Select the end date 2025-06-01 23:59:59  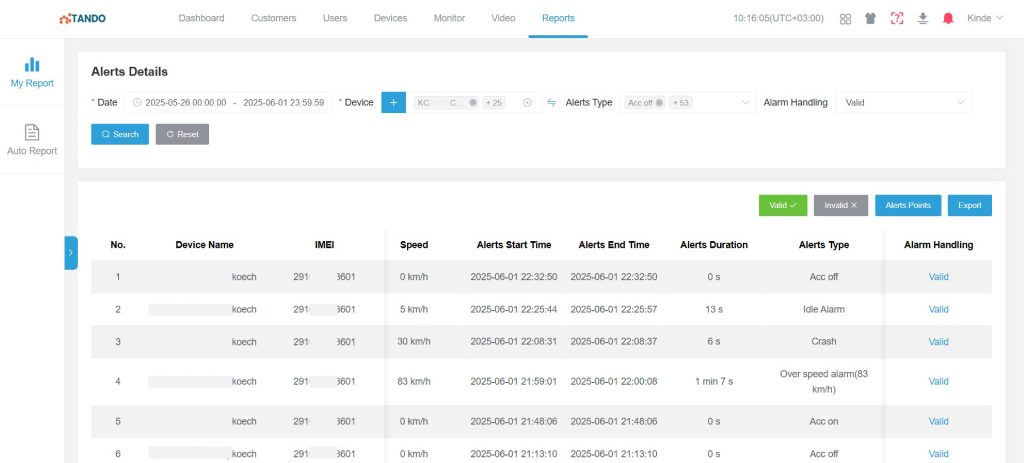[283, 103]
